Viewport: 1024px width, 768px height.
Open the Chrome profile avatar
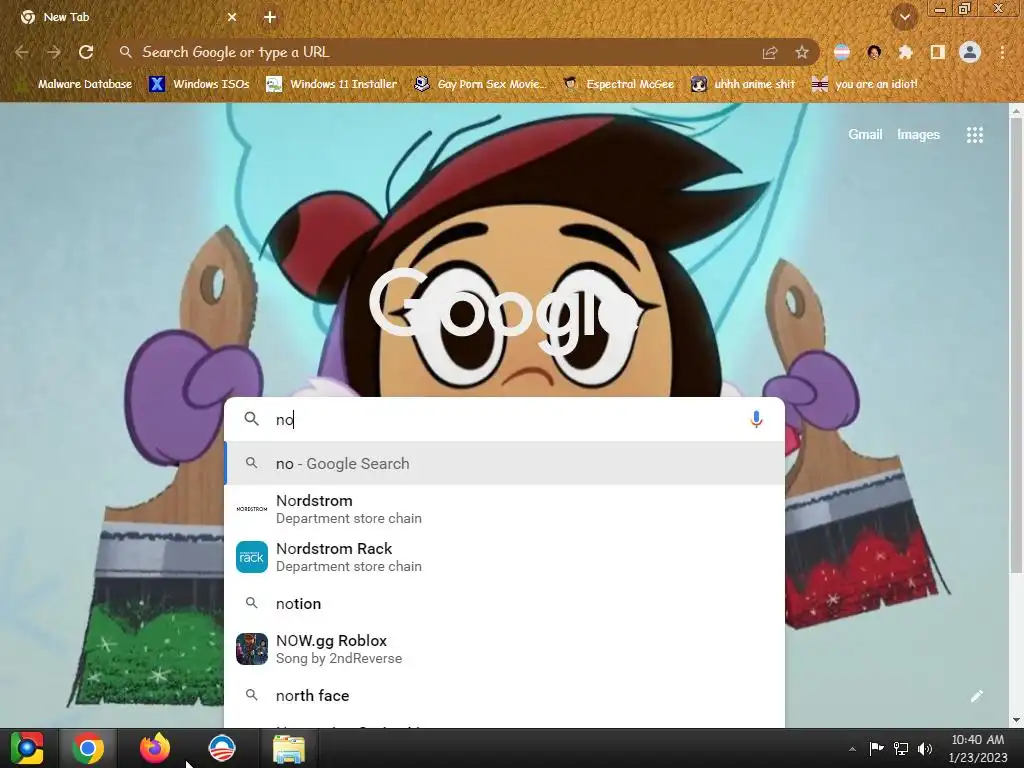[x=970, y=52]
